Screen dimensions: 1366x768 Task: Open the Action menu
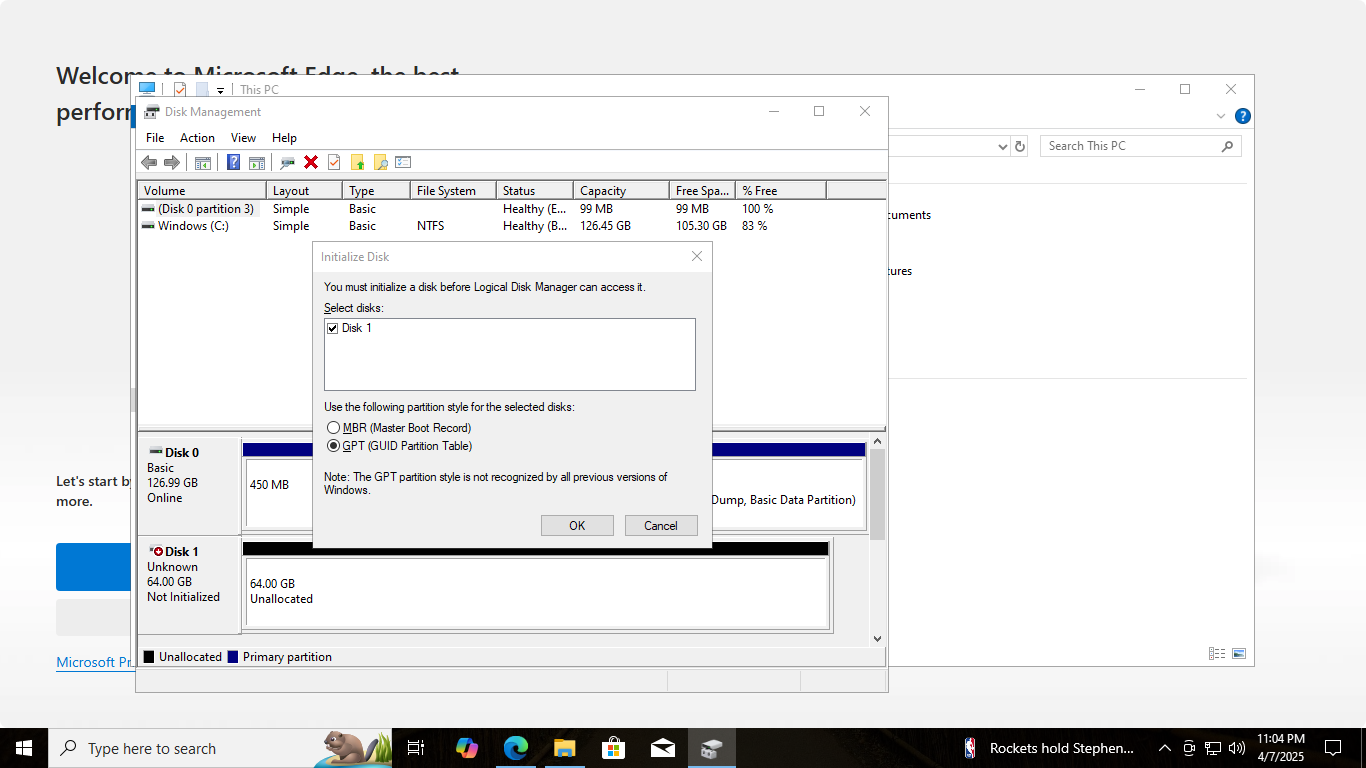click(197, 138)
